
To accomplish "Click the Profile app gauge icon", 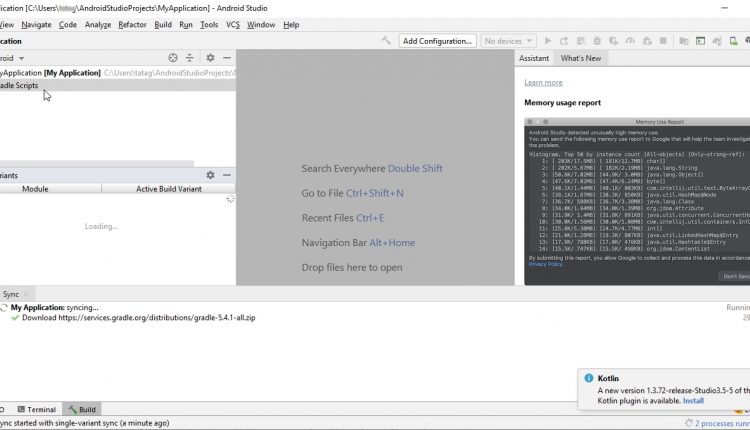I will tap(630, 41).
